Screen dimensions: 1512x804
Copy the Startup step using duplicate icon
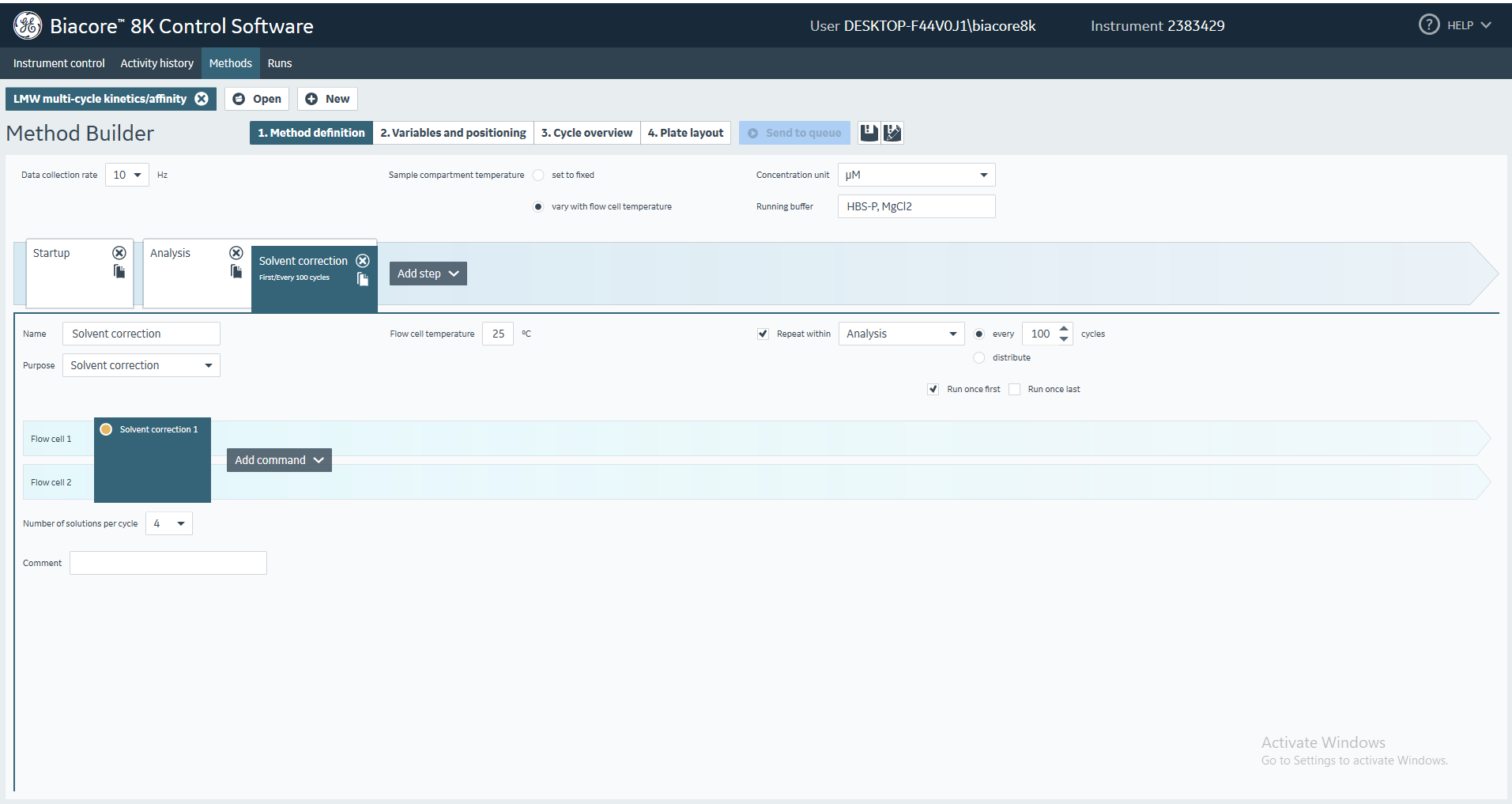point(119,272)
